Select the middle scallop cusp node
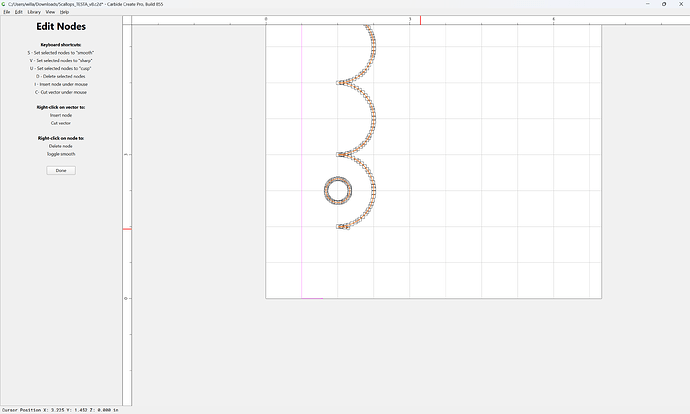Image resolution: width=690 pixels, height=414 pixels. pos(339,154)
